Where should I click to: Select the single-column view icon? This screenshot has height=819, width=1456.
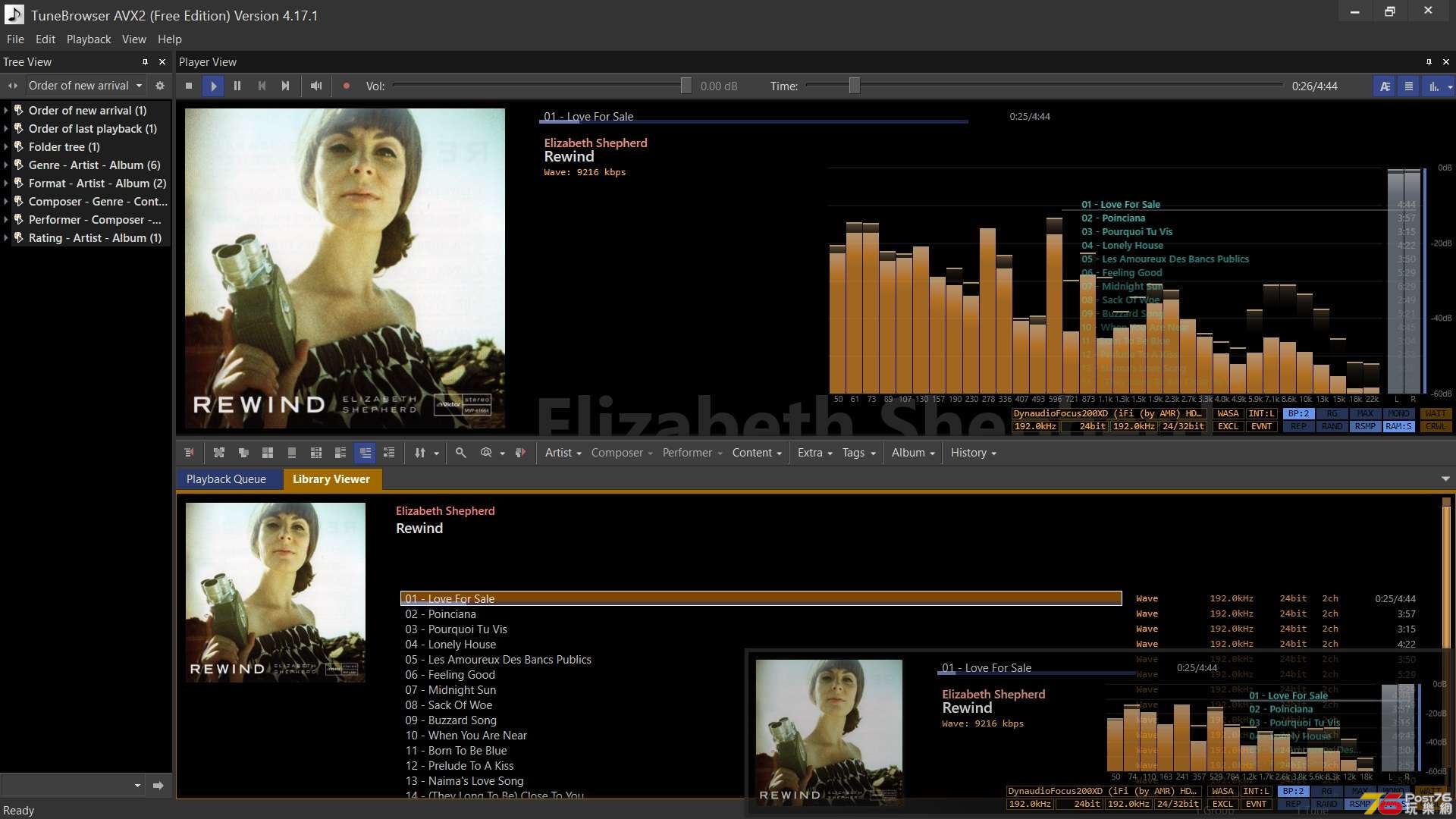292,453
